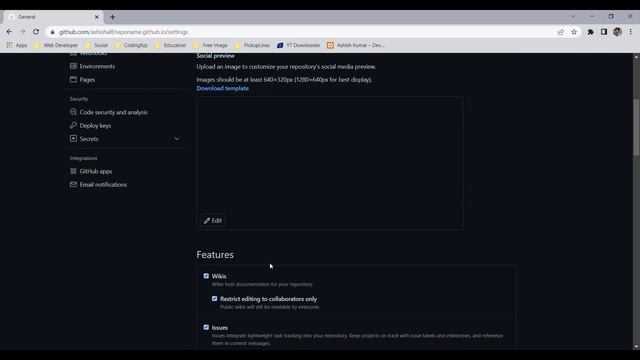
Task: Click the Pages browser icon
Action: point(73,80)
